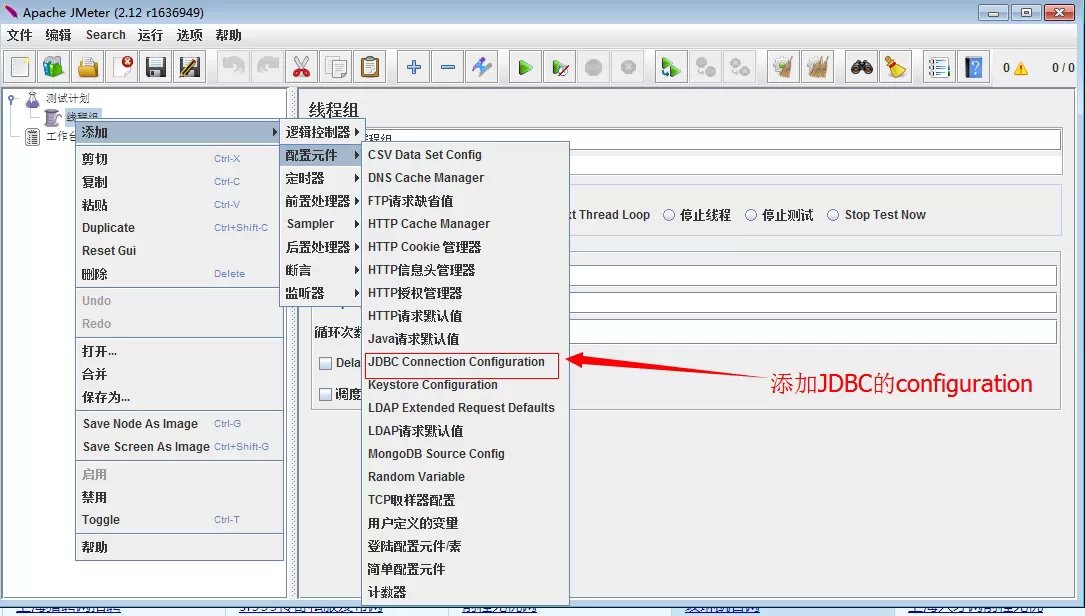This screenshot has width=1085, height=616.
Task: Click Save Node As Image
Action: (179, 424)
